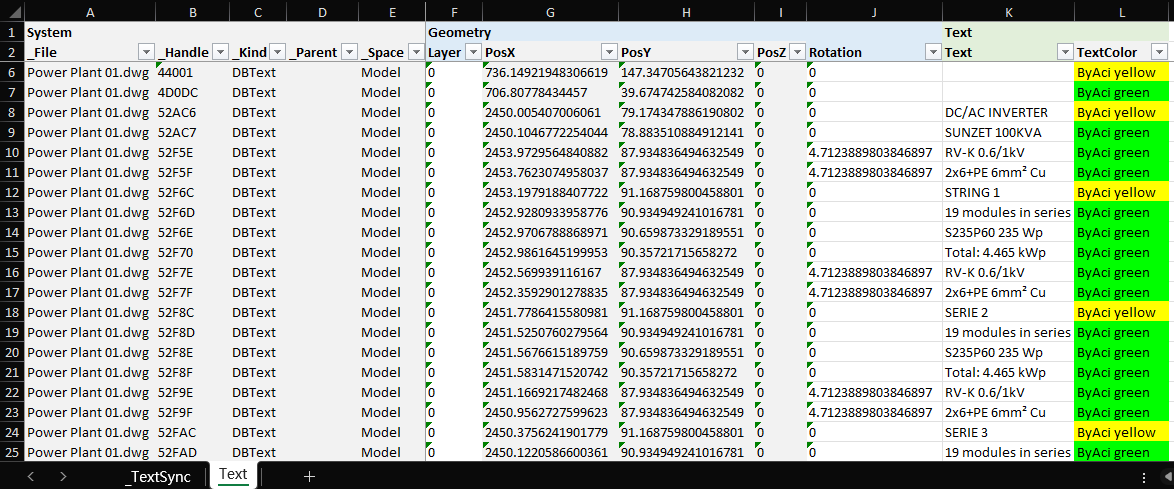Click PosX value 2451.1669217482468
This screenshot has width=1174, height=489.
[x=550, y=392]
